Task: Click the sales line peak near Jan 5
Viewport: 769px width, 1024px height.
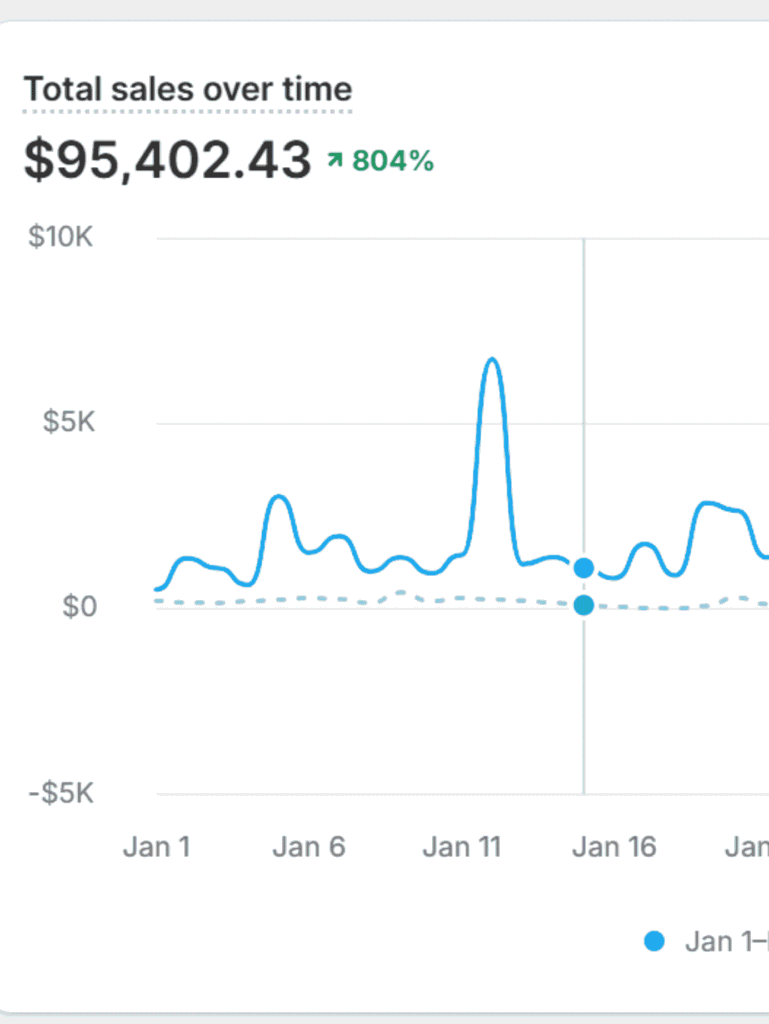Action: point(279,497)
